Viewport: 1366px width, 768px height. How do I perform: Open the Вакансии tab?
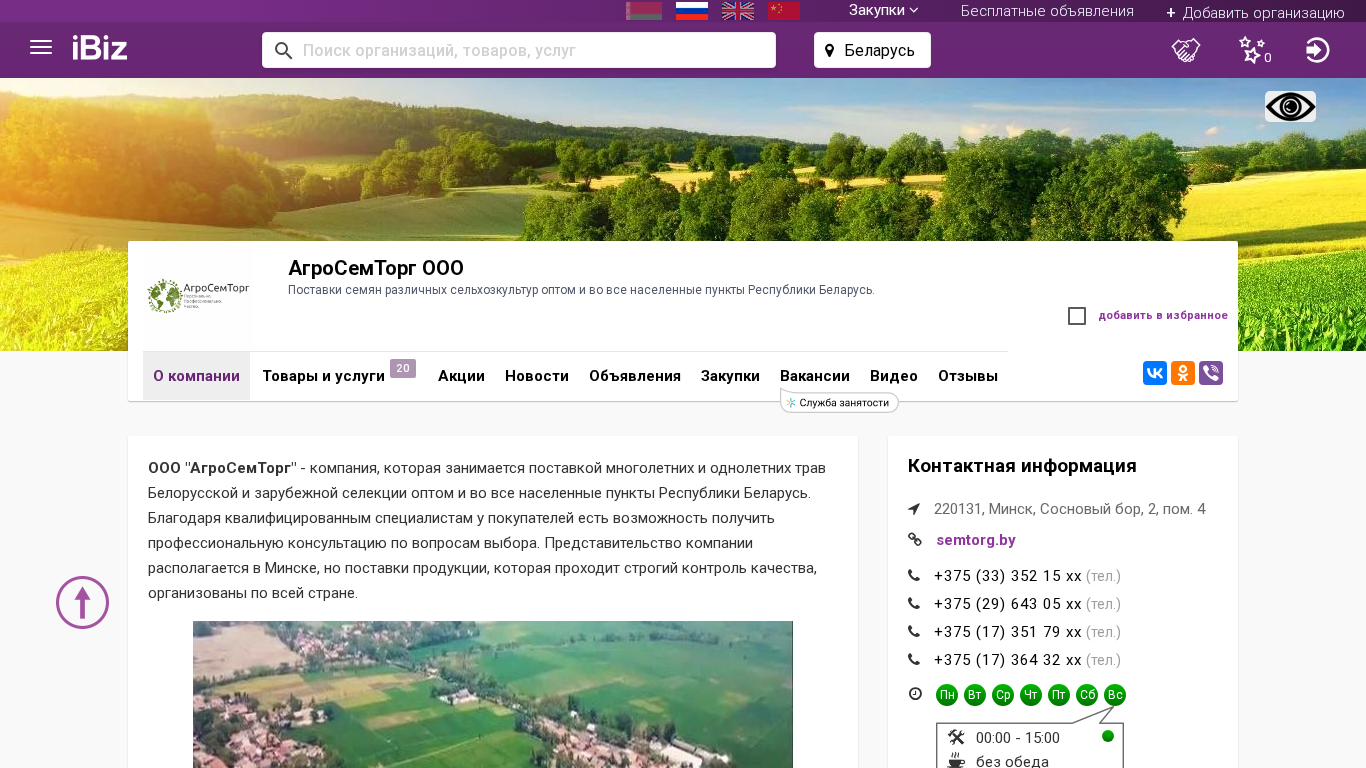pyautogui.click(x=815, y=376)
